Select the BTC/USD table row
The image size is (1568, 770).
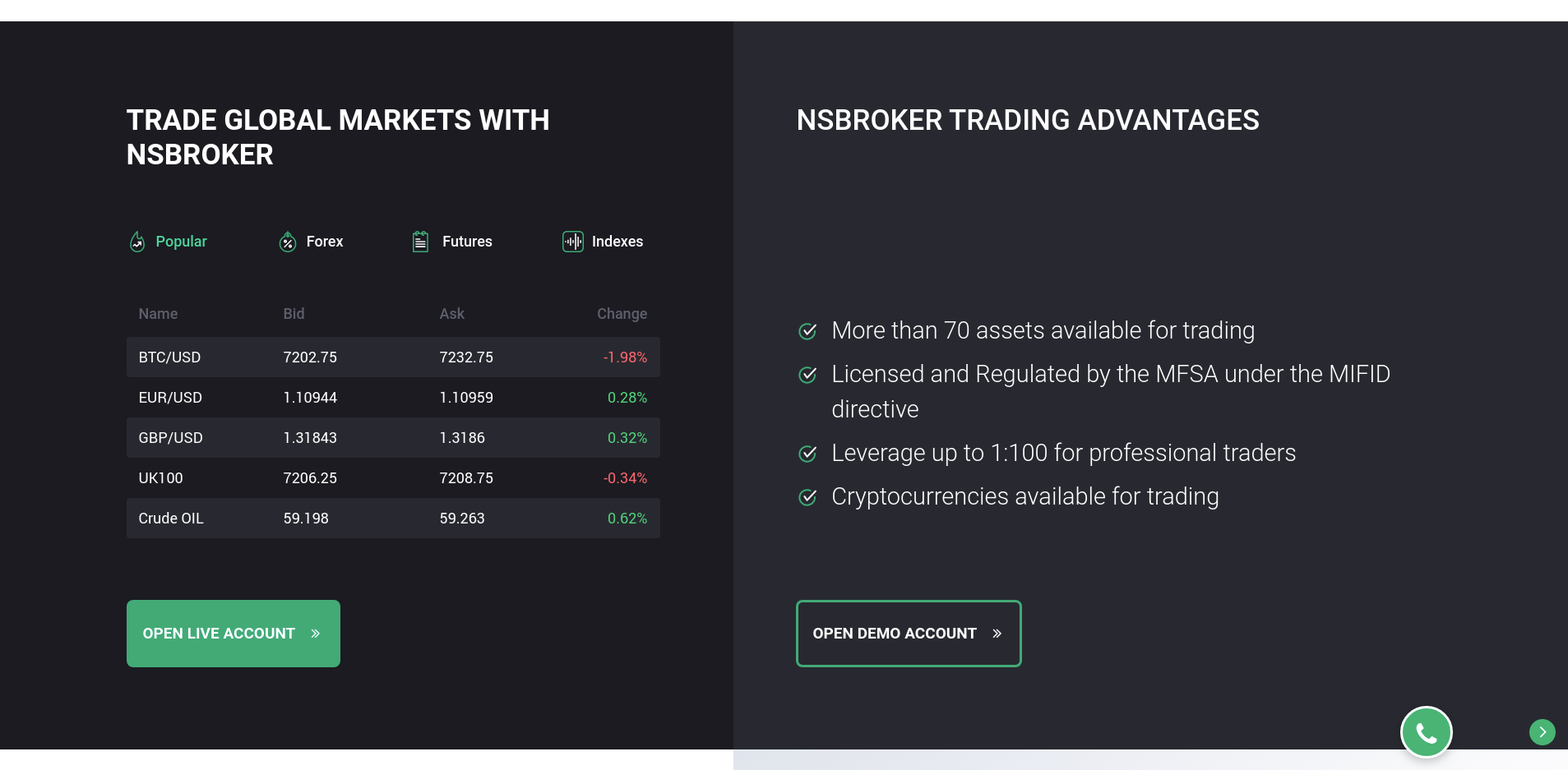393,357
